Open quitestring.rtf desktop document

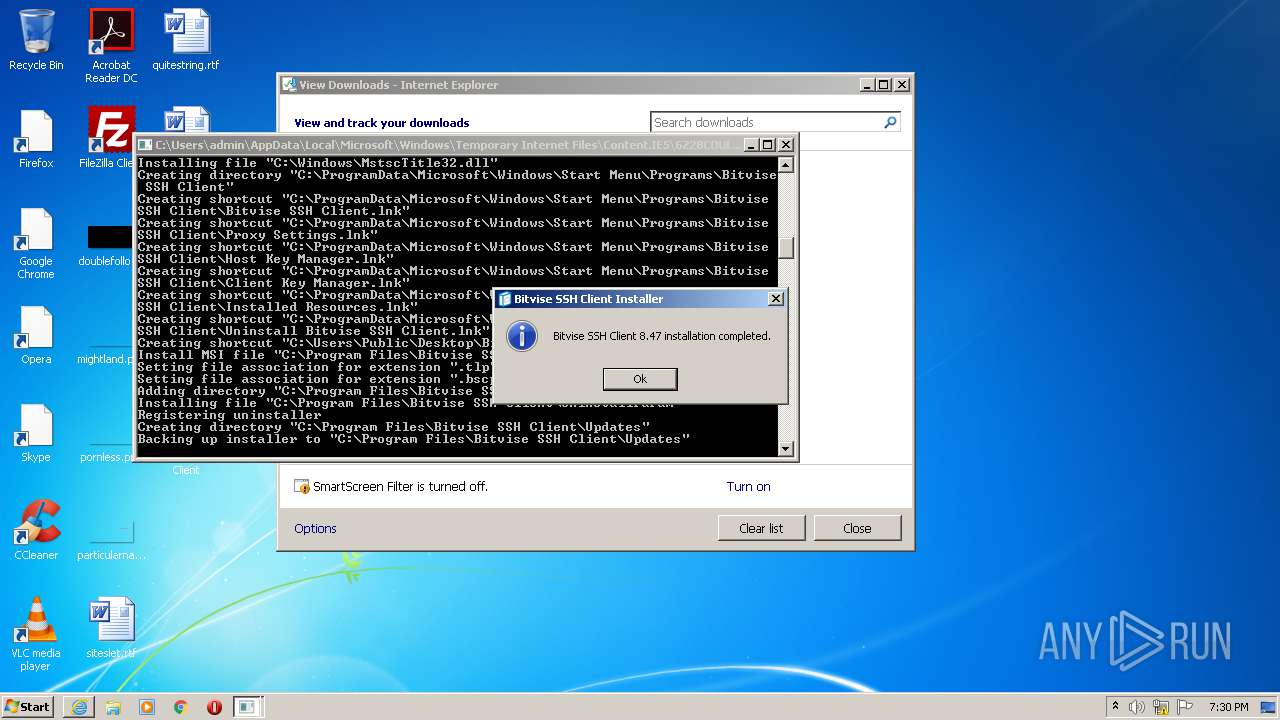pos(186,40)
